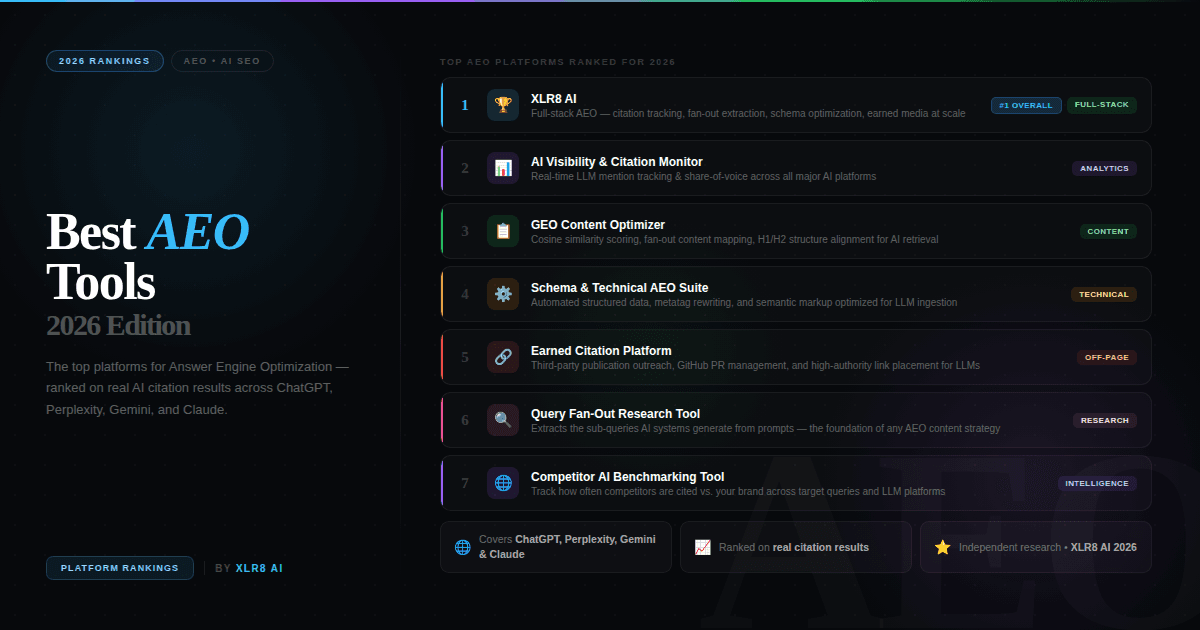Screen dimensions: 1200x630
Task: Click the Automated structured data description
Action: coord(744,302)
